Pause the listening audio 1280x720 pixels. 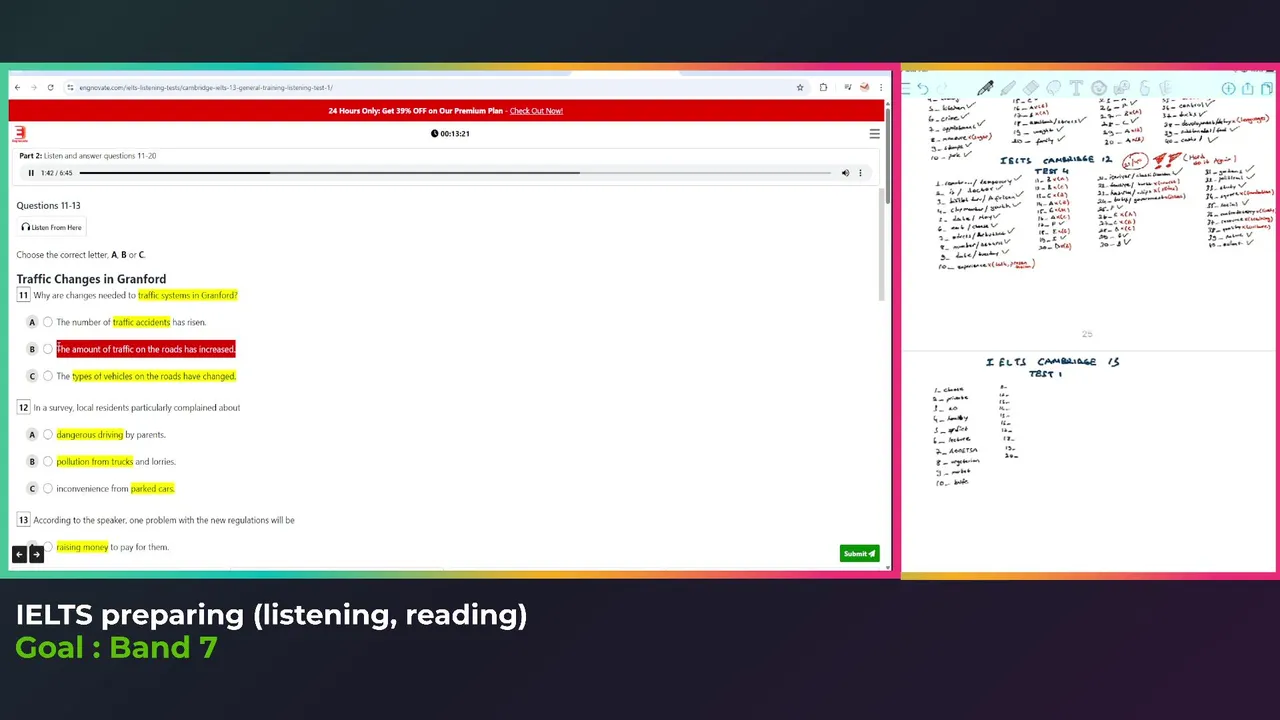coord(31,173)
